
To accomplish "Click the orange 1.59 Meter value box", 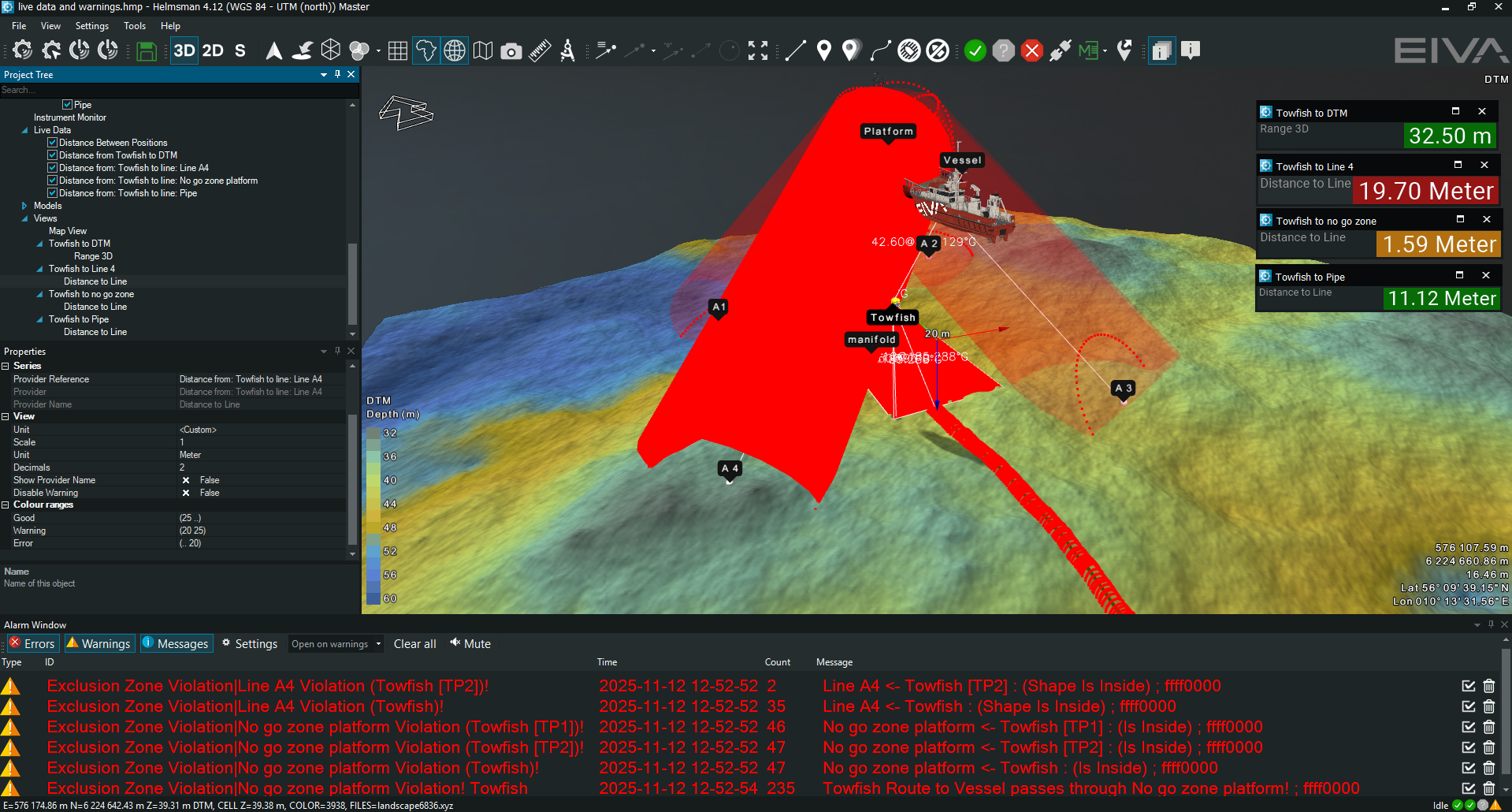I will click(1438, 244).
